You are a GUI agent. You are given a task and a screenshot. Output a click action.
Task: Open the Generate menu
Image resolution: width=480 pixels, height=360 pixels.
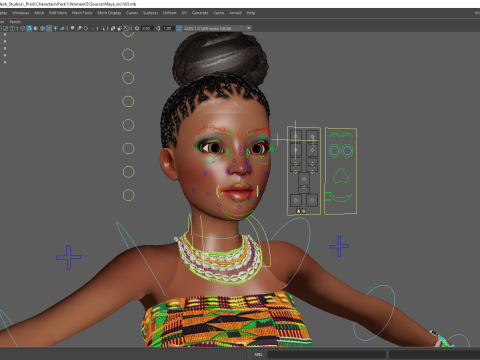200,13
